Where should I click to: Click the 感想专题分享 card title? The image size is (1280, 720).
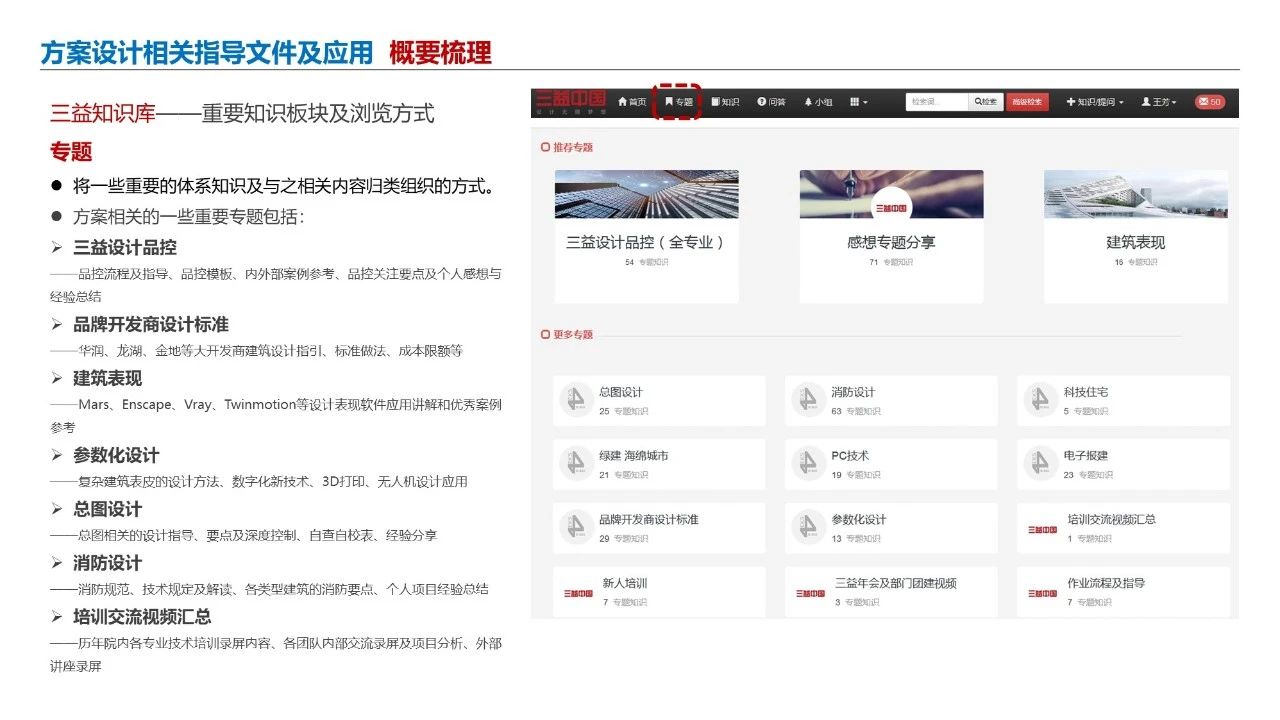pyautogui.click(x=891, y=242)
